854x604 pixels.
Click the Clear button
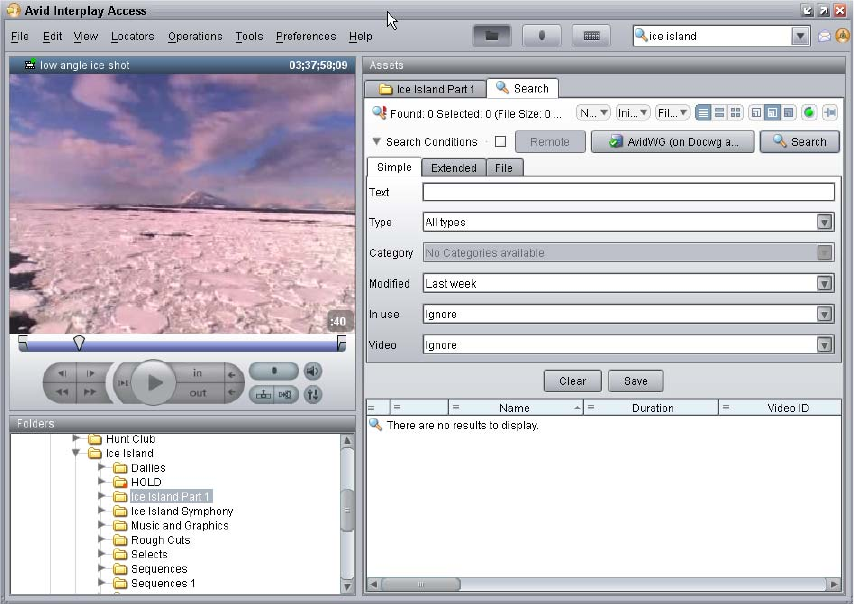pos(572,381)
